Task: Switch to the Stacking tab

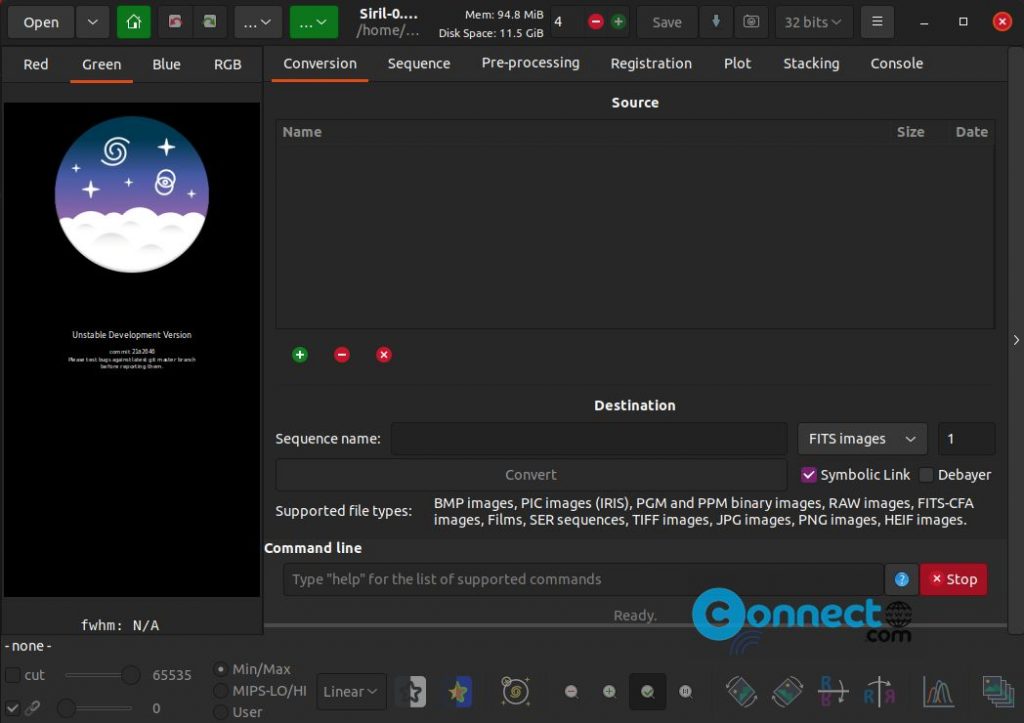Action: coord(810,63)
